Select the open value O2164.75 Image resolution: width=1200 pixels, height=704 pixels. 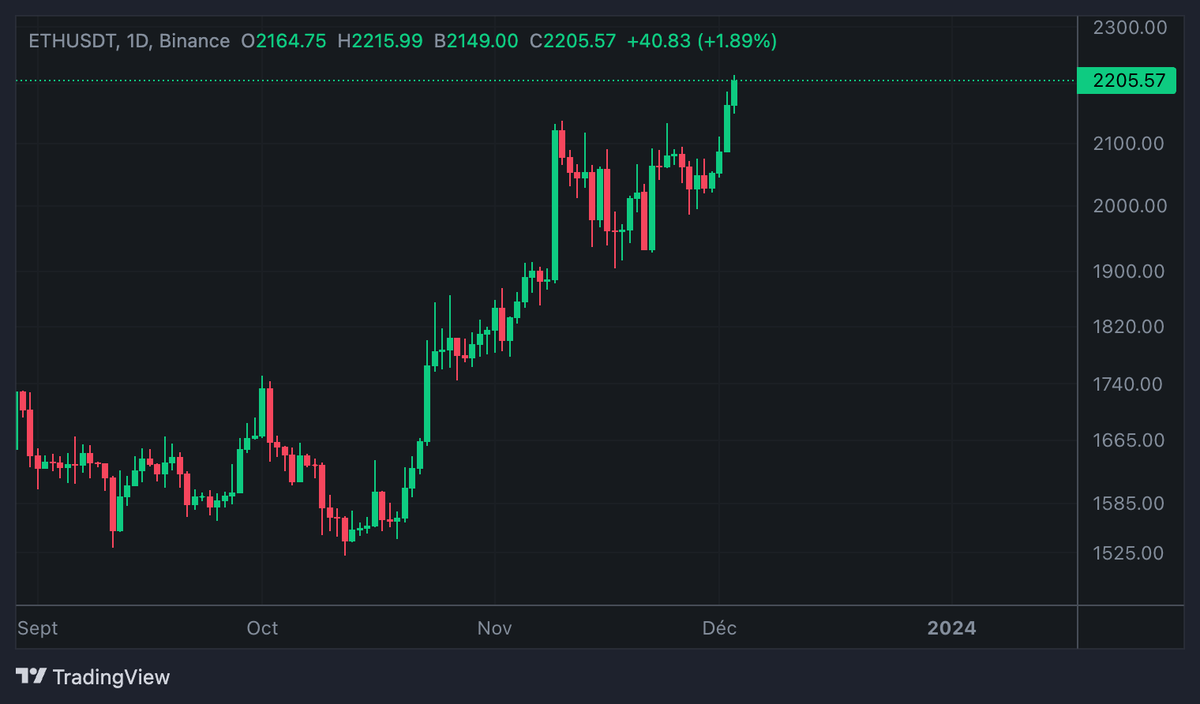[284, 41]
